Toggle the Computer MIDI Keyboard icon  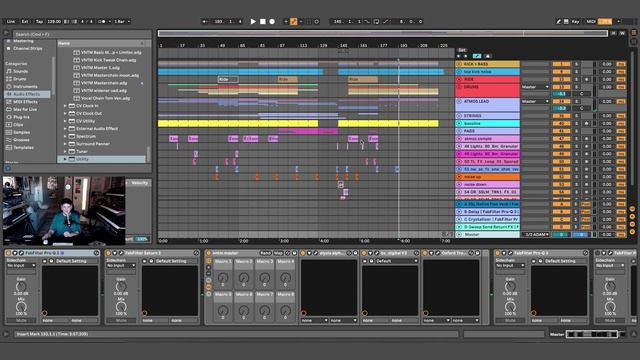(566, 22)
